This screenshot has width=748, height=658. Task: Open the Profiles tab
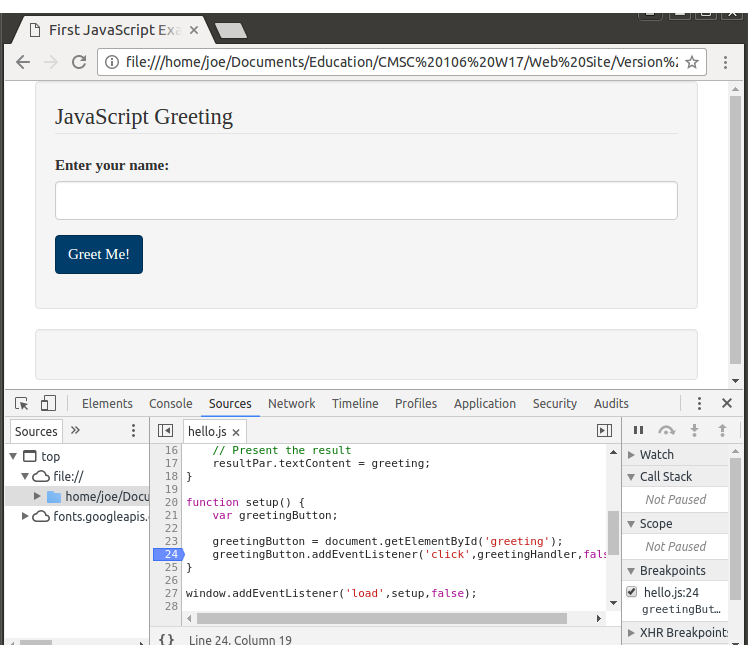416,404
